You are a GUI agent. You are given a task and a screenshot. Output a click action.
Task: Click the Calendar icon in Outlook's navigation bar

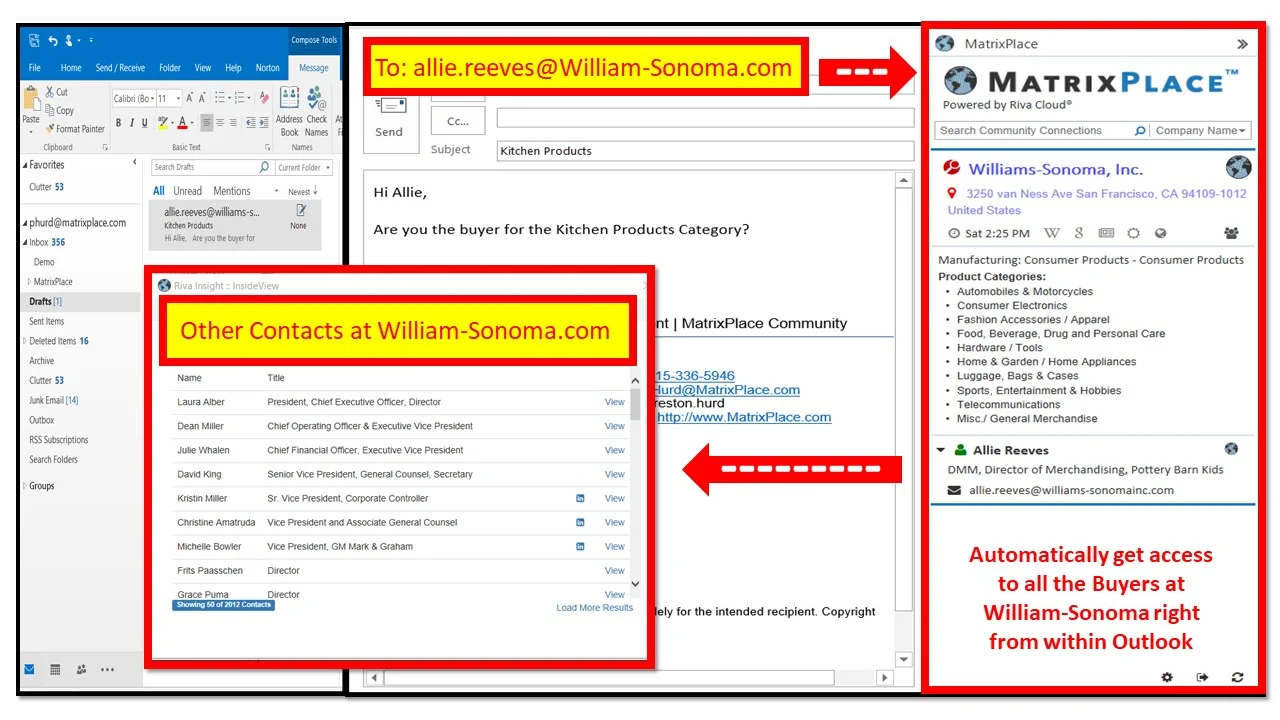(55, 669)
